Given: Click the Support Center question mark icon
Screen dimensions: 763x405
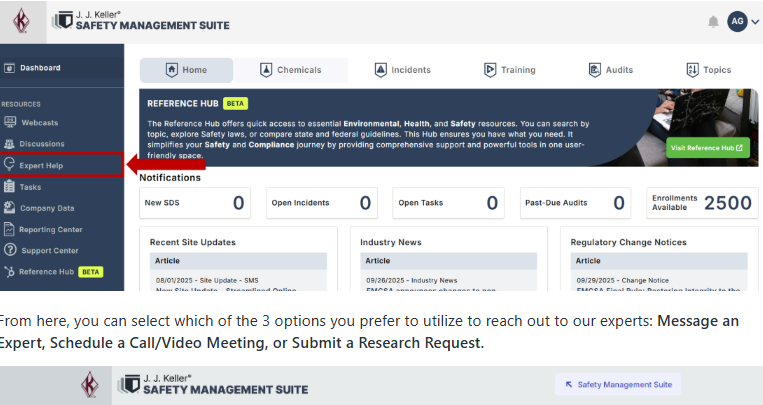Looking at the screenshot, I should point(10,250).
